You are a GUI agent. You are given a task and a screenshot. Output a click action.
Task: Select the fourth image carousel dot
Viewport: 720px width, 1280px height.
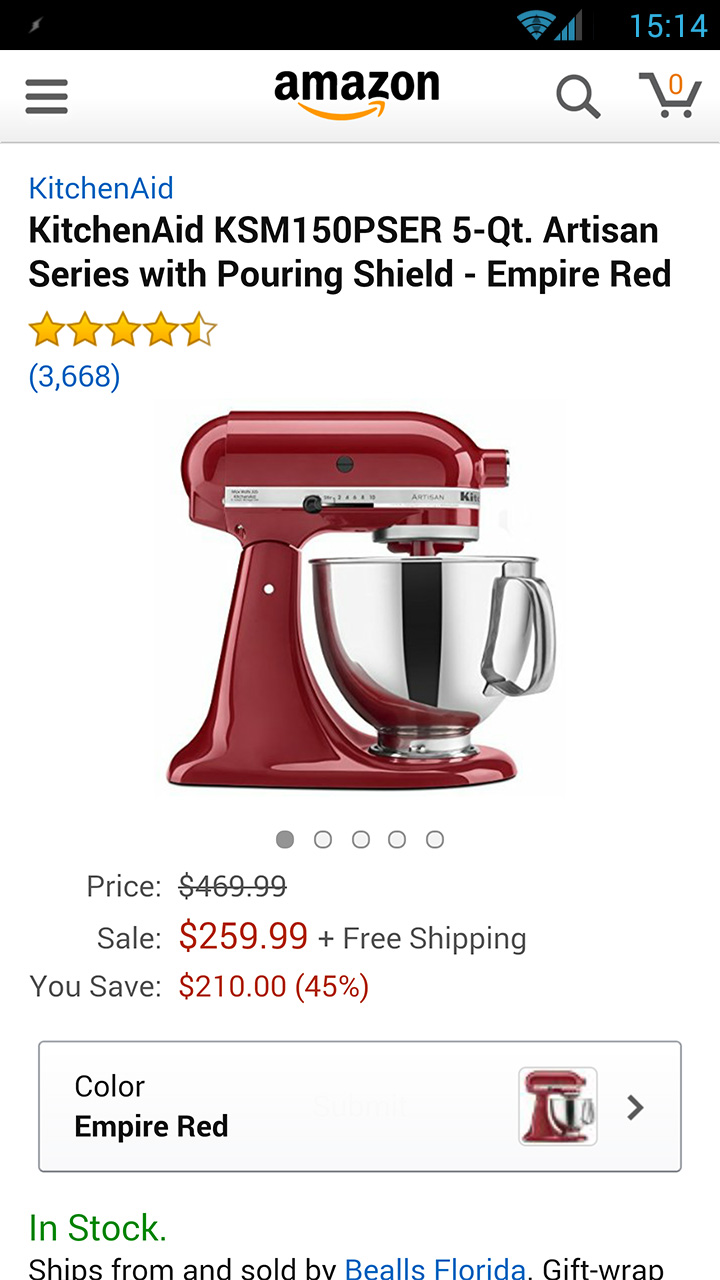[x=397, y=839]
